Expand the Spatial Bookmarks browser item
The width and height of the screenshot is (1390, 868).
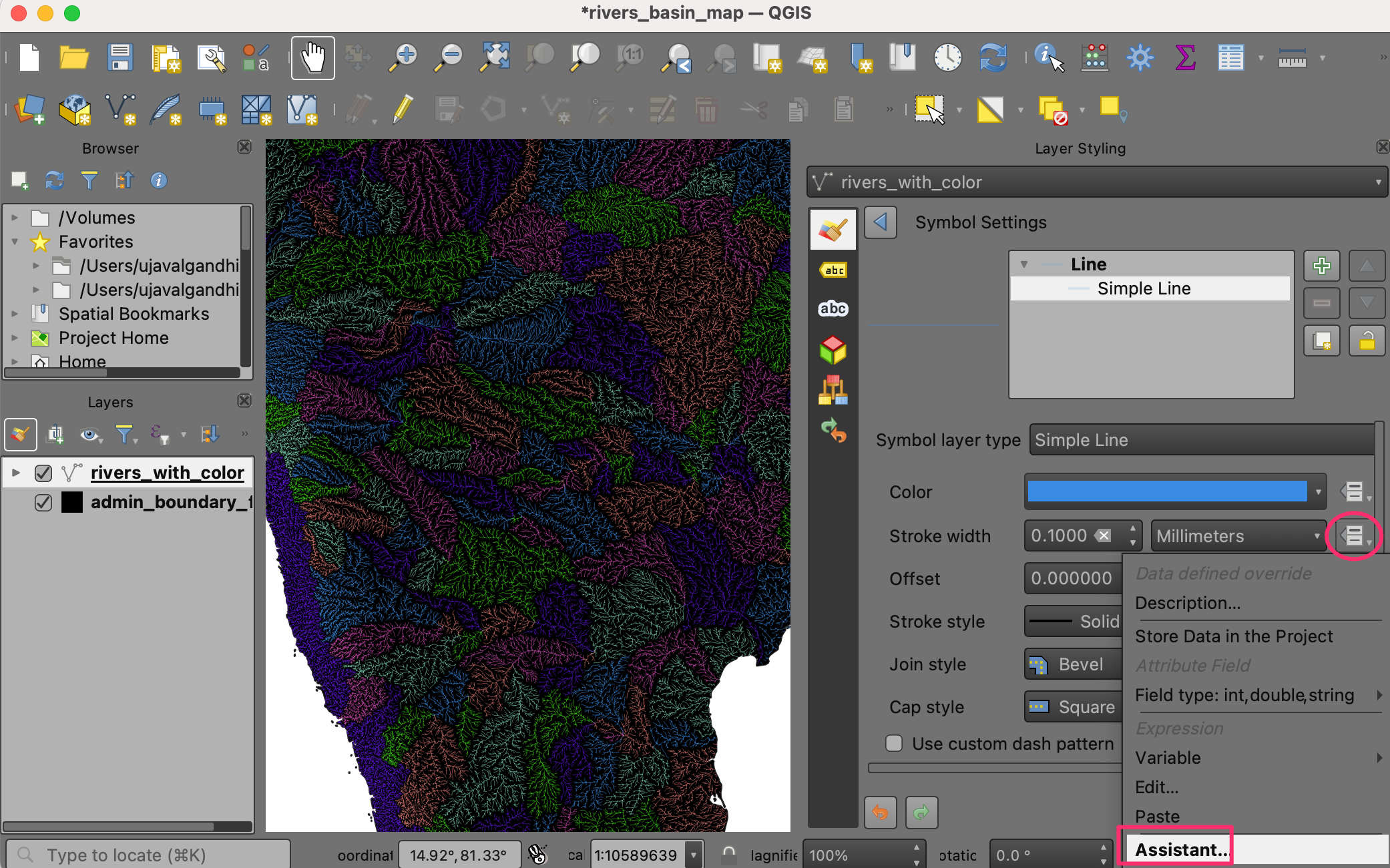click(x=15, y=314)
